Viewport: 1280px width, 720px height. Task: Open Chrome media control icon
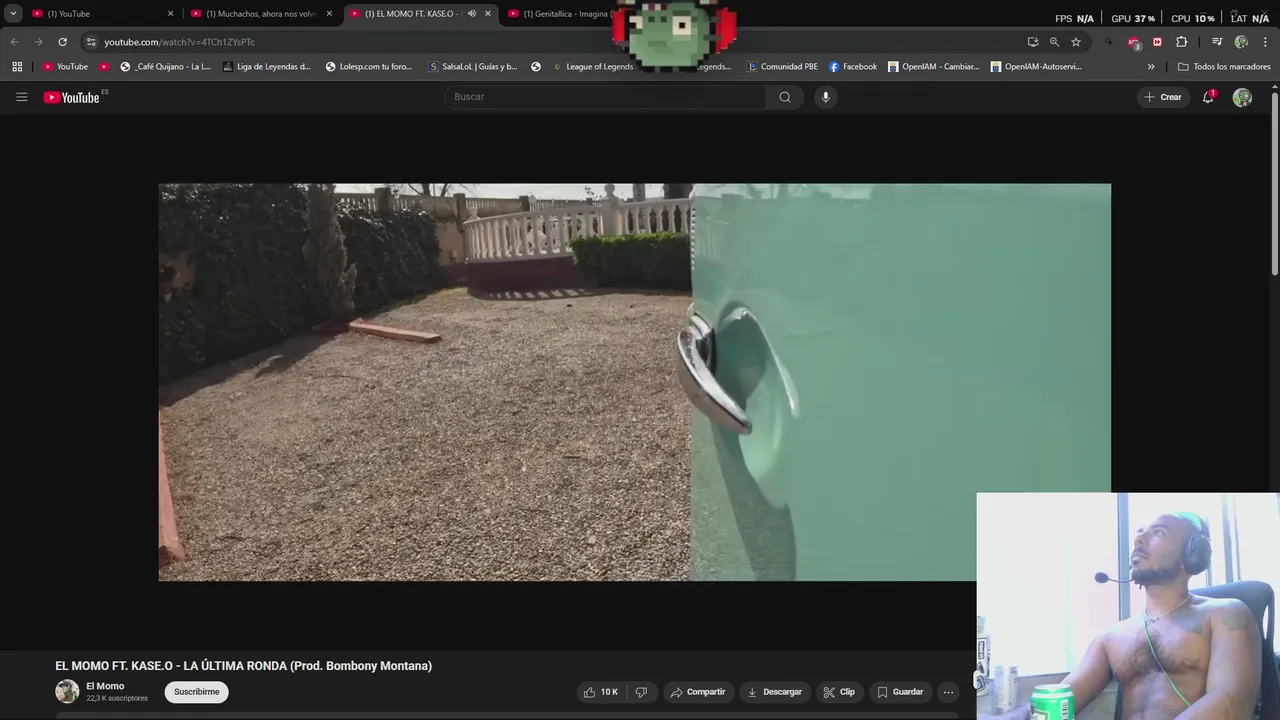[x=1217, y=42]
